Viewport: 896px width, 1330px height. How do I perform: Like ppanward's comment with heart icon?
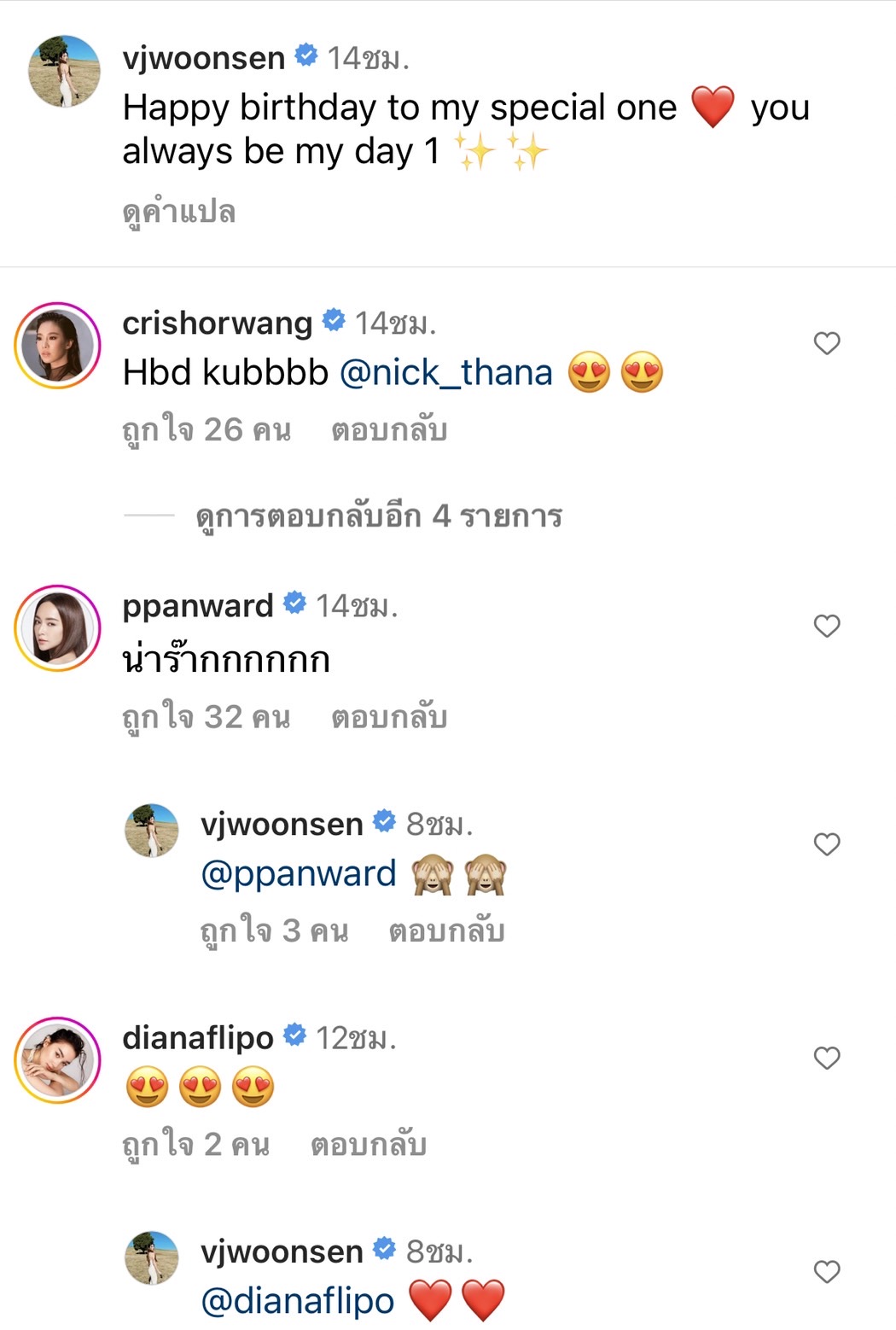(825, 626)
